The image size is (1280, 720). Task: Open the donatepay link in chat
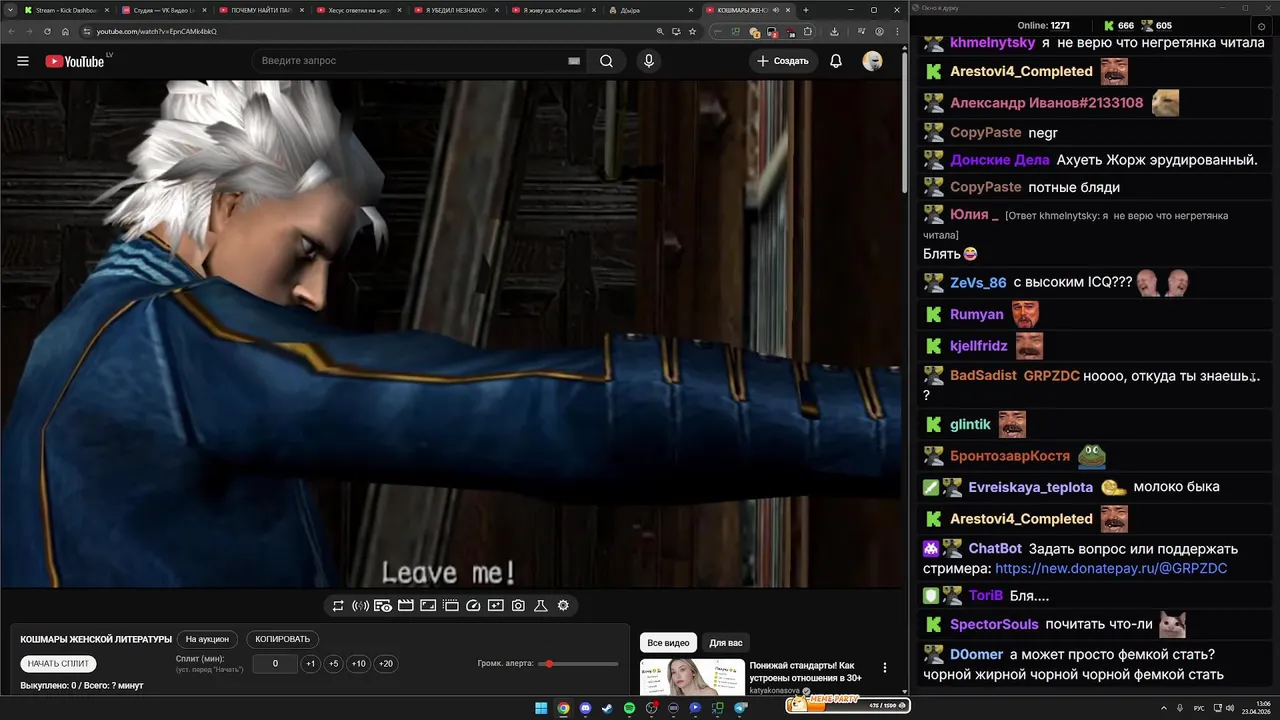tap(1111, 568)
